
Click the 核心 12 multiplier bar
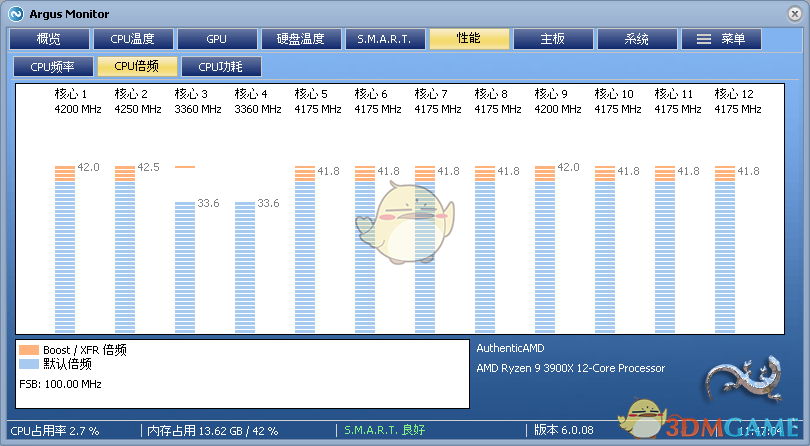pyautogui.click(x=725, y=249)
